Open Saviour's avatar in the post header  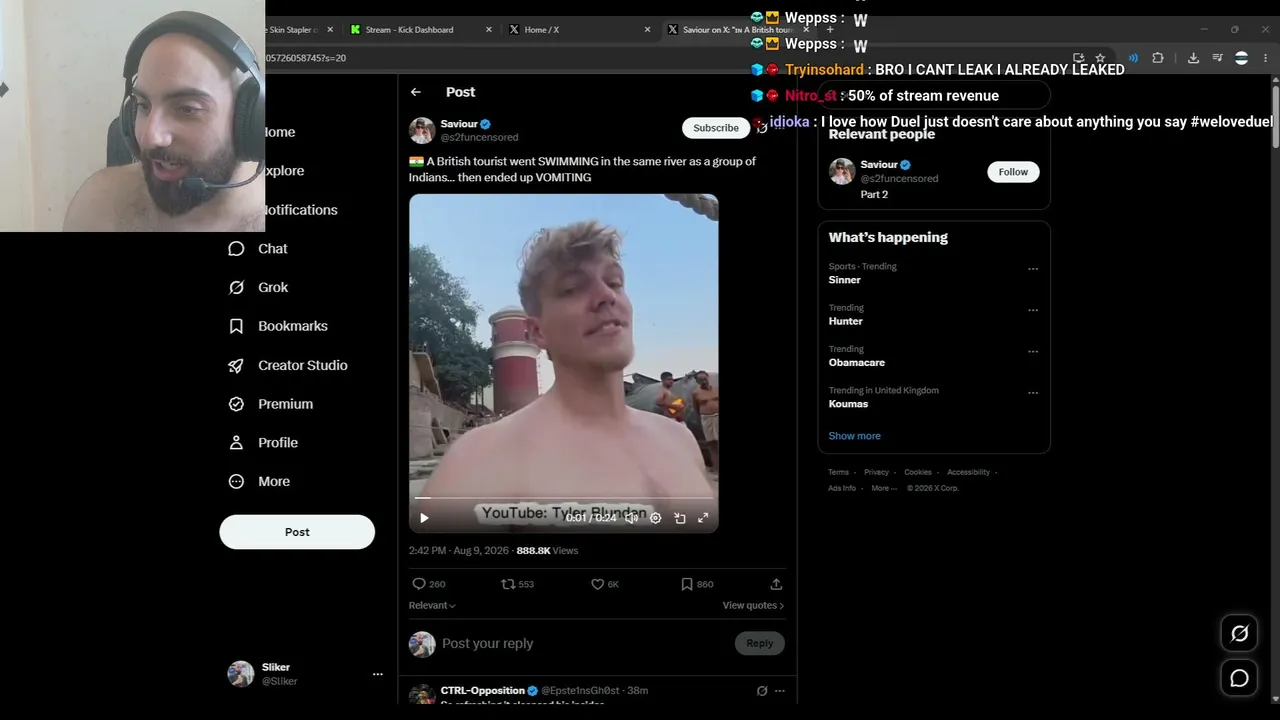(x=422, y=131)
